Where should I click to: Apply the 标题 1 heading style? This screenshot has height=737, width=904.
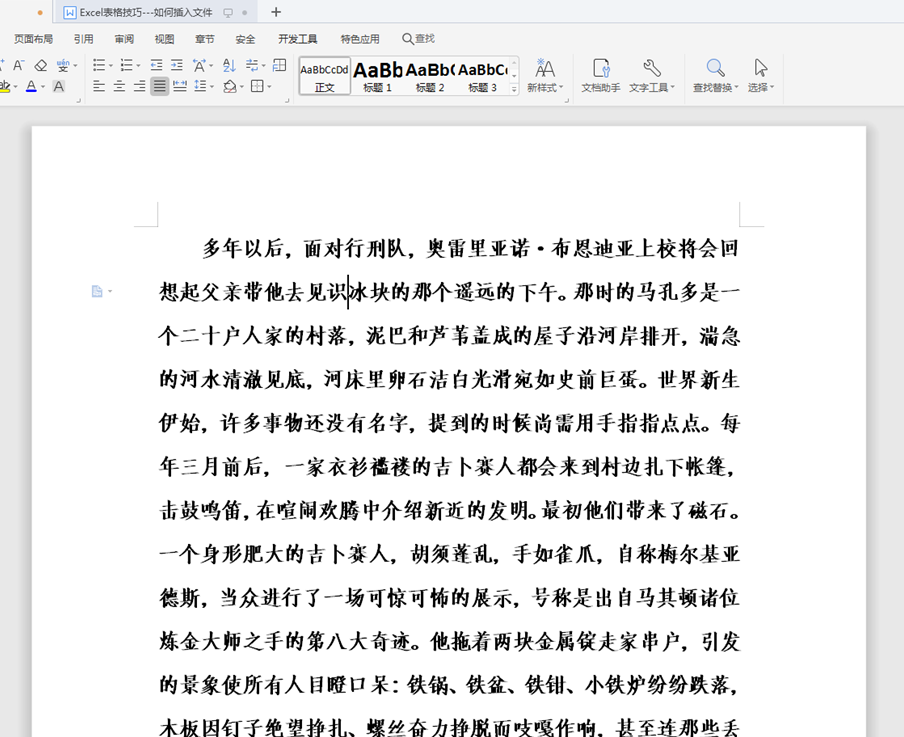click(x=378, y=75)
